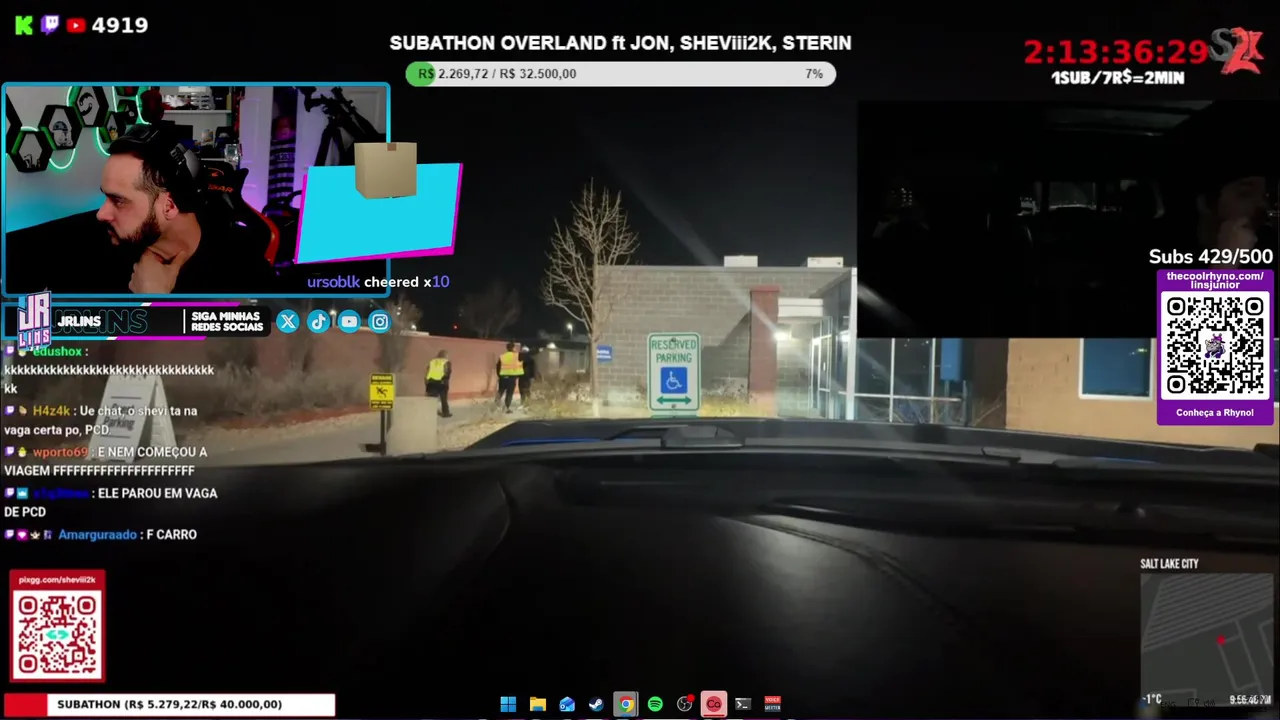
Task: Click the pixgg.com/sheviii2k link text
Action: pos(57,580)
